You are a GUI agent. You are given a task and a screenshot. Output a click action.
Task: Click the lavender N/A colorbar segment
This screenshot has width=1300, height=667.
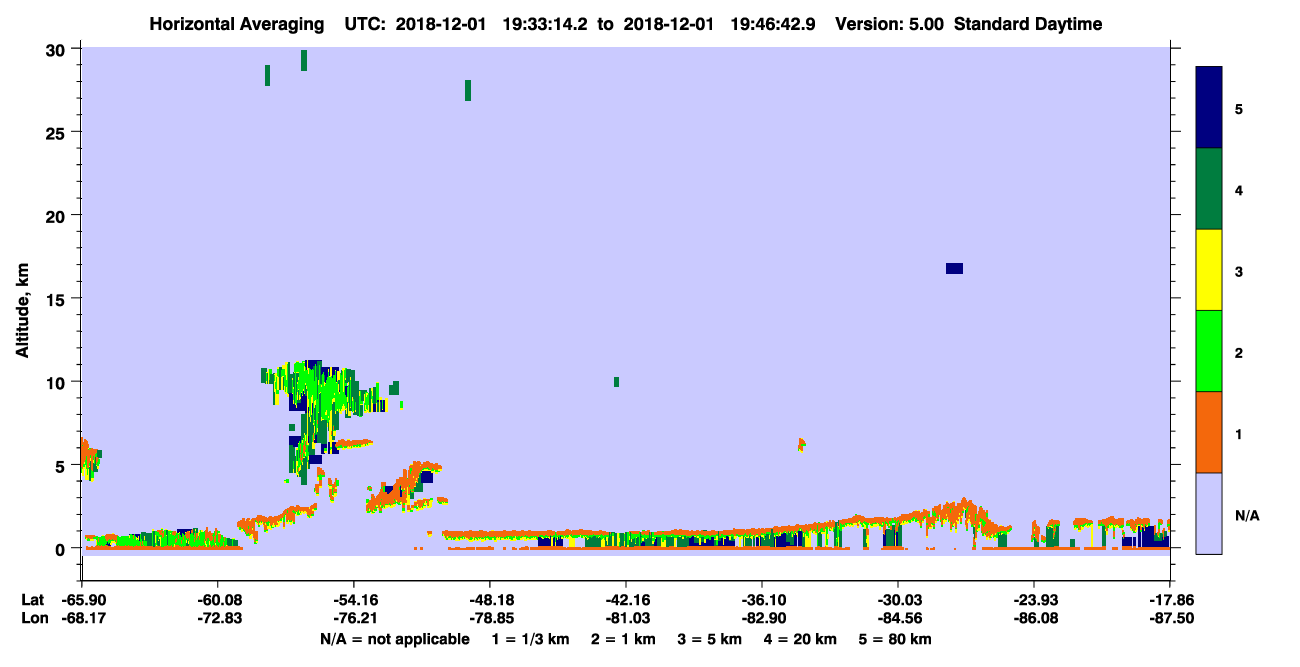click(1209, 513)
